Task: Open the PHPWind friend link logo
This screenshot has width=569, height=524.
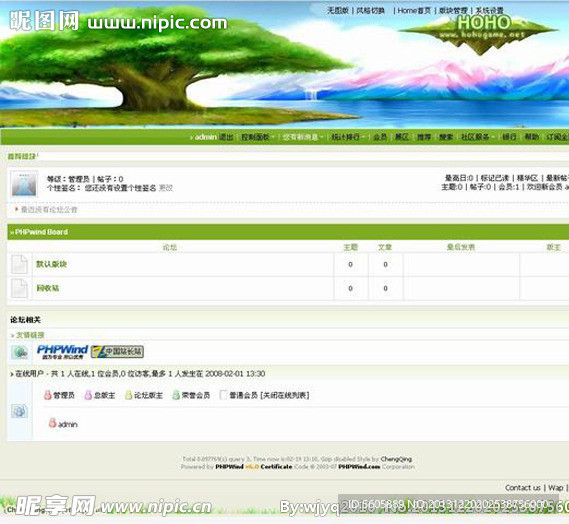Action: pyautogui.click(x=62, y=352)
